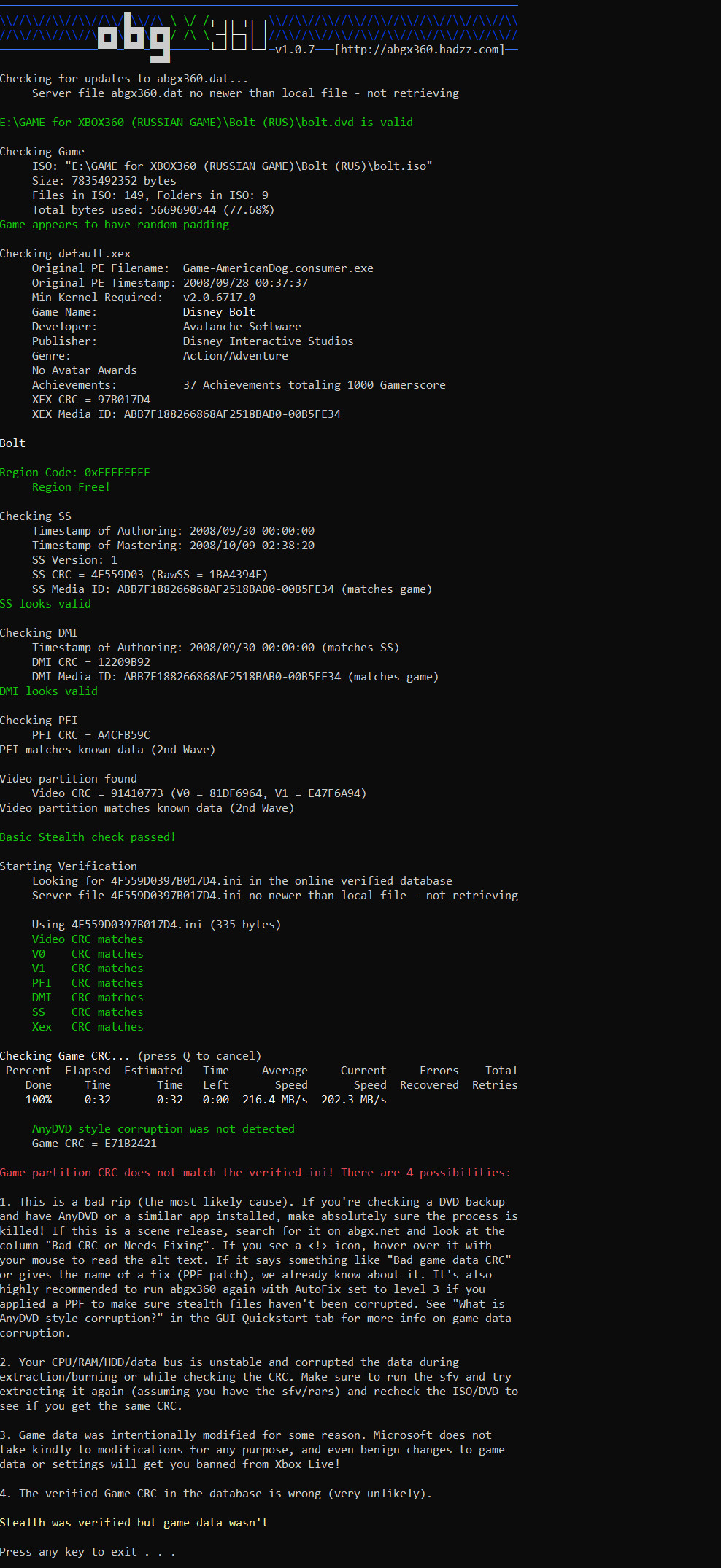Click "DMI CRC = 12209B92" line
This screenshot has height=1568, width=721.
click(x=91, y=662)
